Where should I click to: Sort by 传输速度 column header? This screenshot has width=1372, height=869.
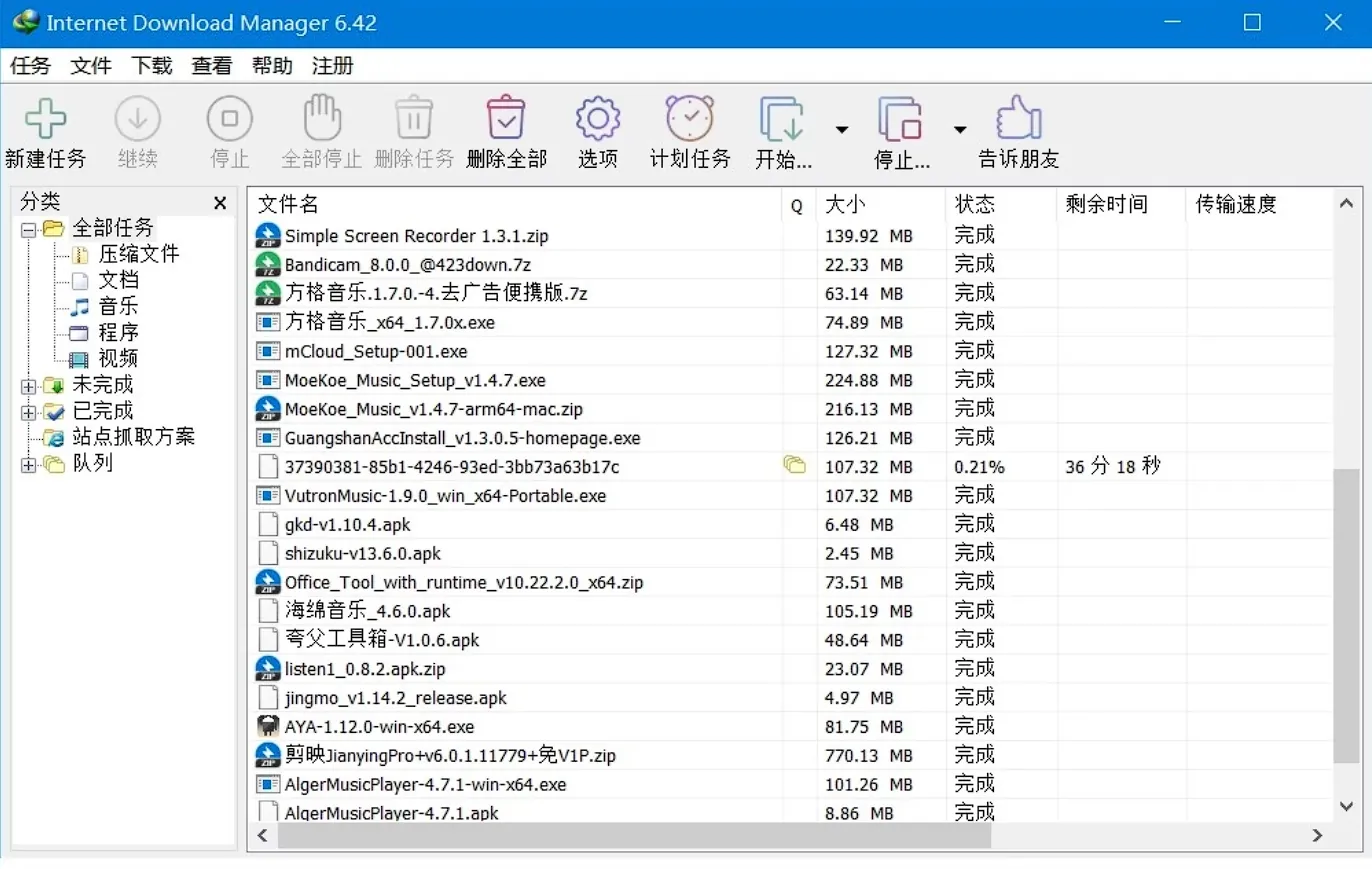(1259, 205)
